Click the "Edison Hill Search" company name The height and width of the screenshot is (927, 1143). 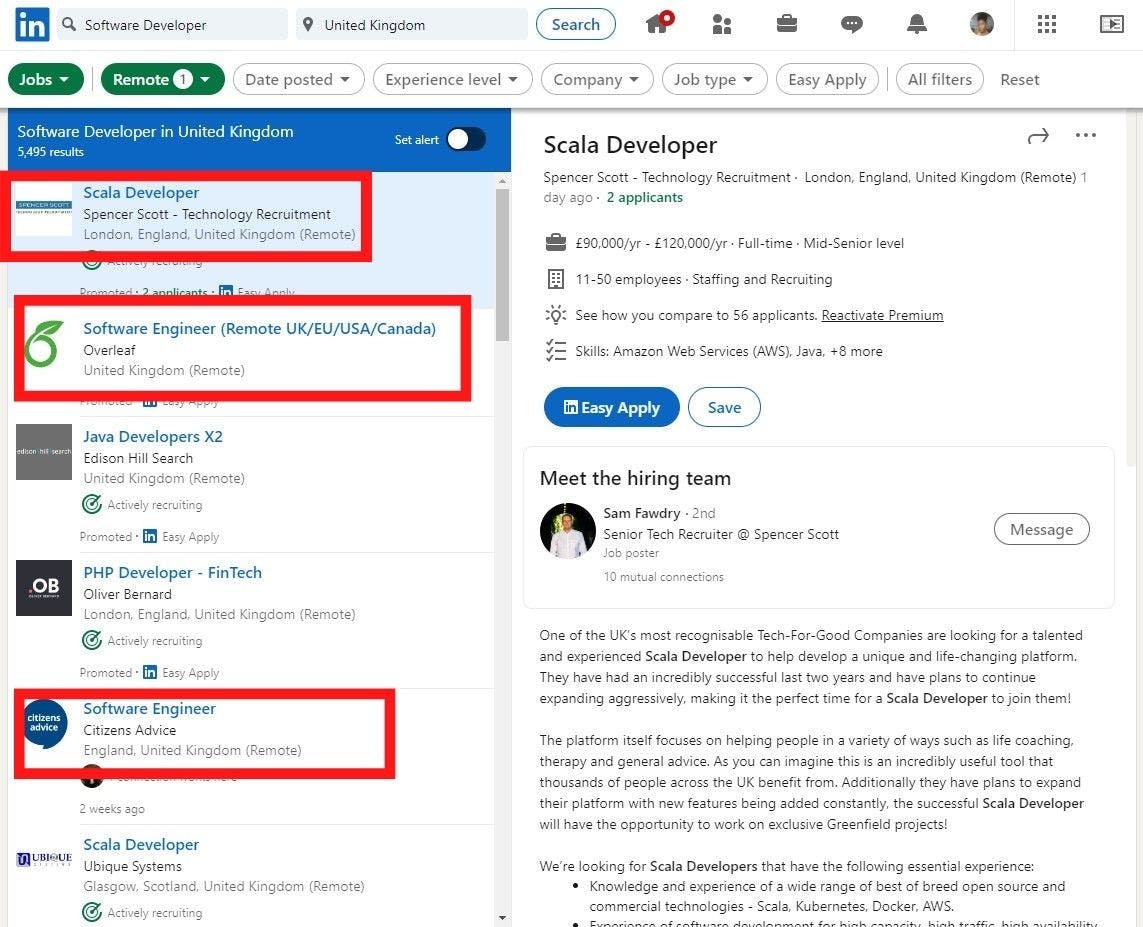click(x=139, y=458)
